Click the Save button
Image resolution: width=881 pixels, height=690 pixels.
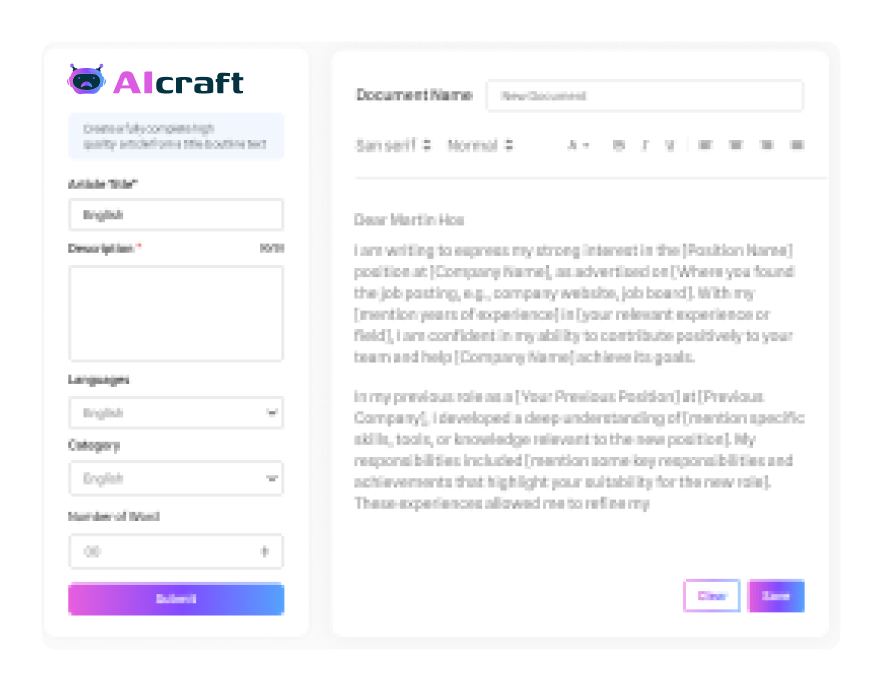click(x=776, y=596)
